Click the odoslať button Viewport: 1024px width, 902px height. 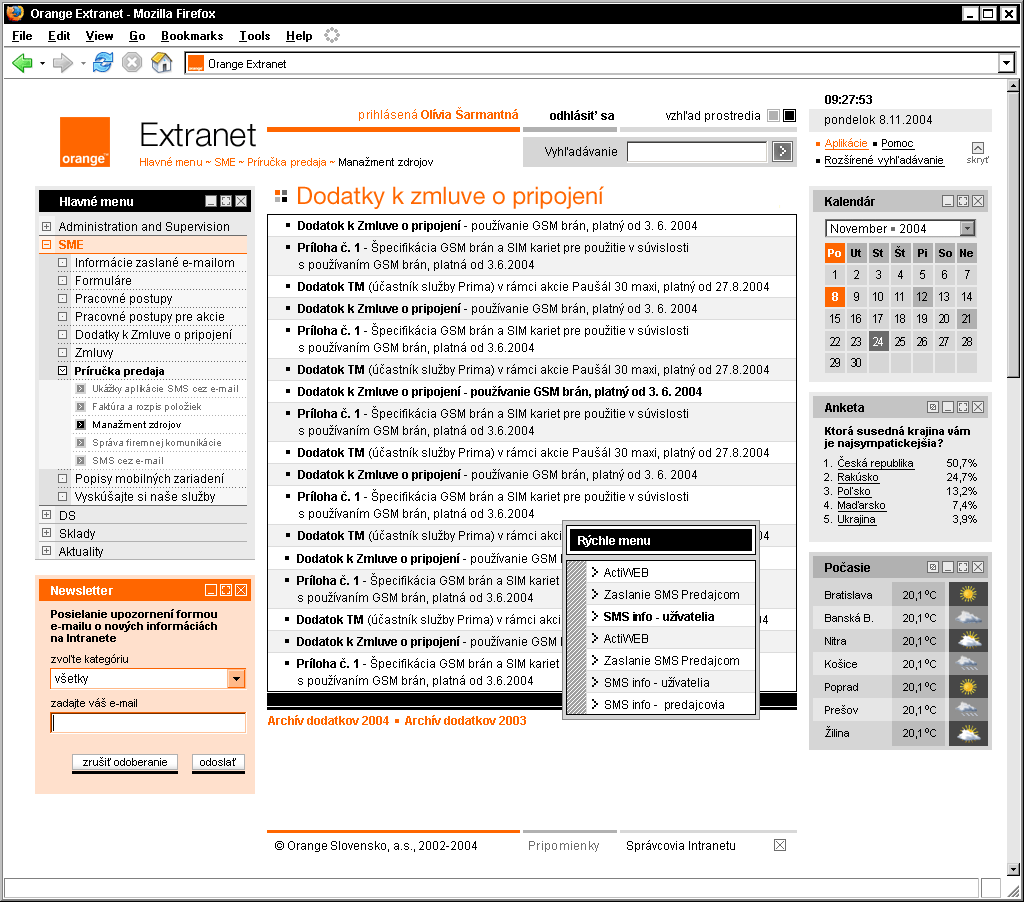(x=218, y=762)
